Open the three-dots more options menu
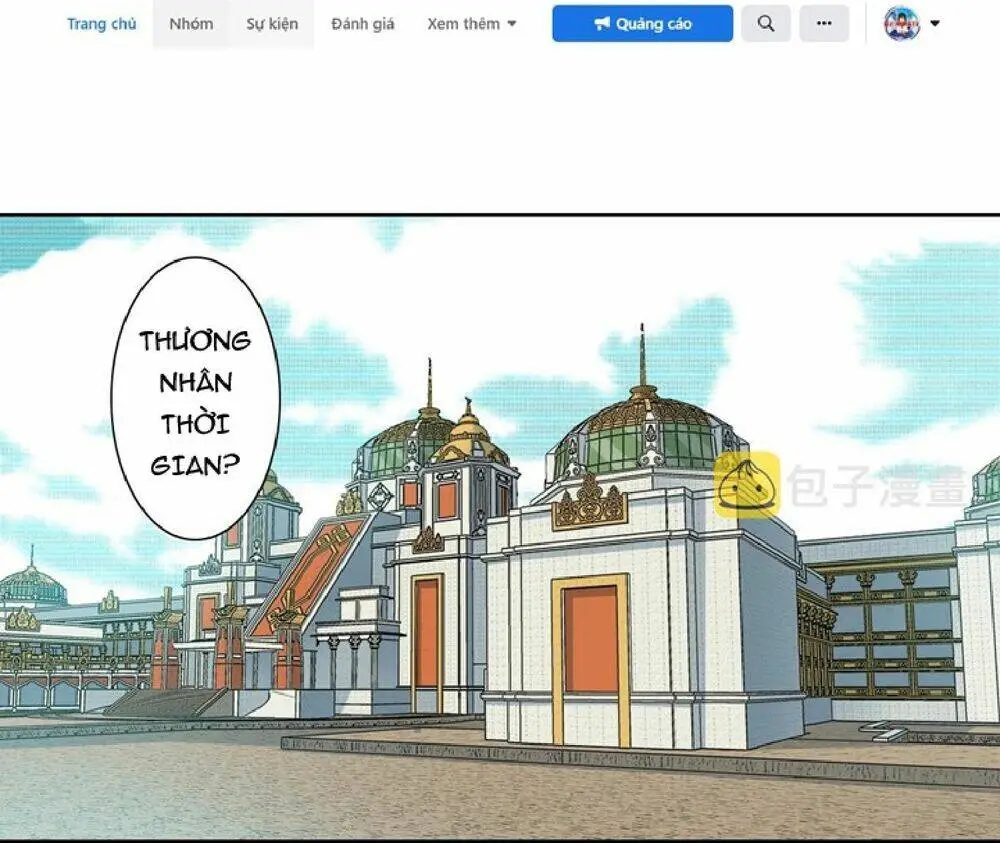Image resolution: width=1000 pixels, height=843 pixels. pos(824,24)
